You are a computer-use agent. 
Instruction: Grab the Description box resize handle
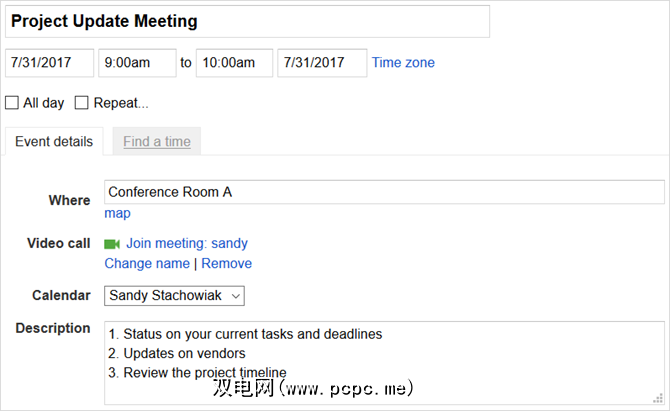coord(659,399)
